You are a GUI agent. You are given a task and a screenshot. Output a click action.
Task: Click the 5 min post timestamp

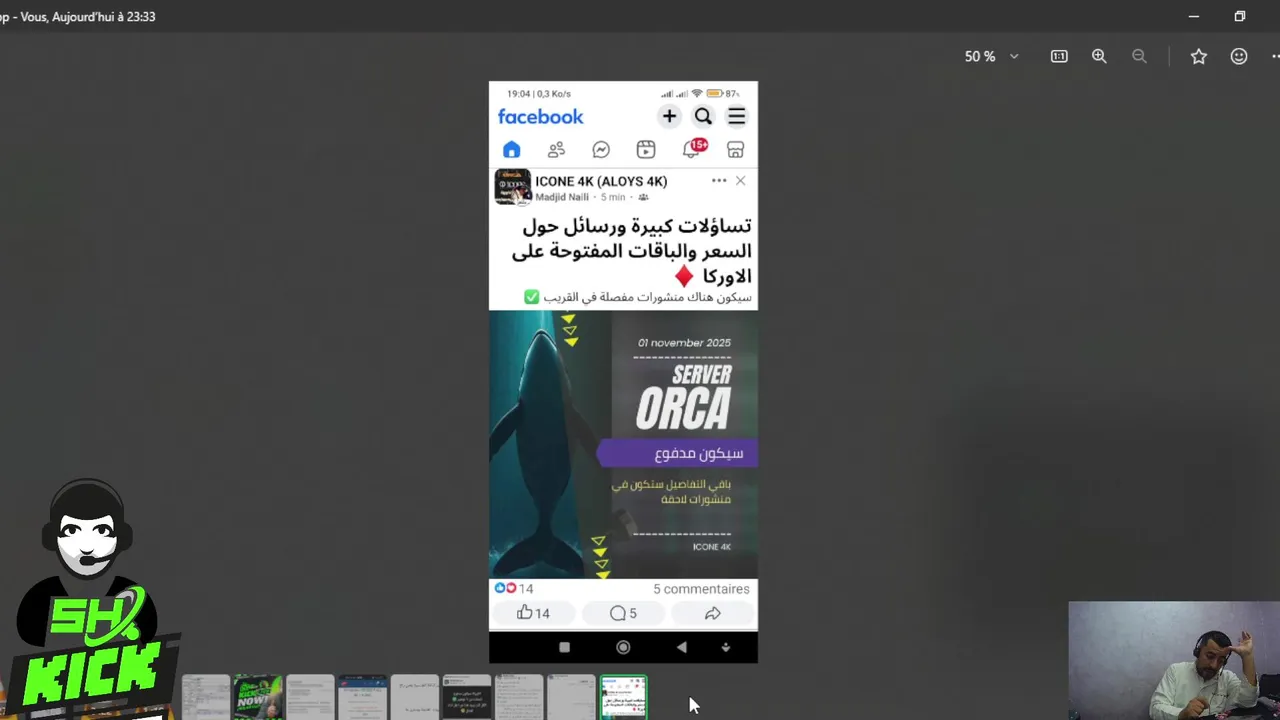[x=613, y=197]
